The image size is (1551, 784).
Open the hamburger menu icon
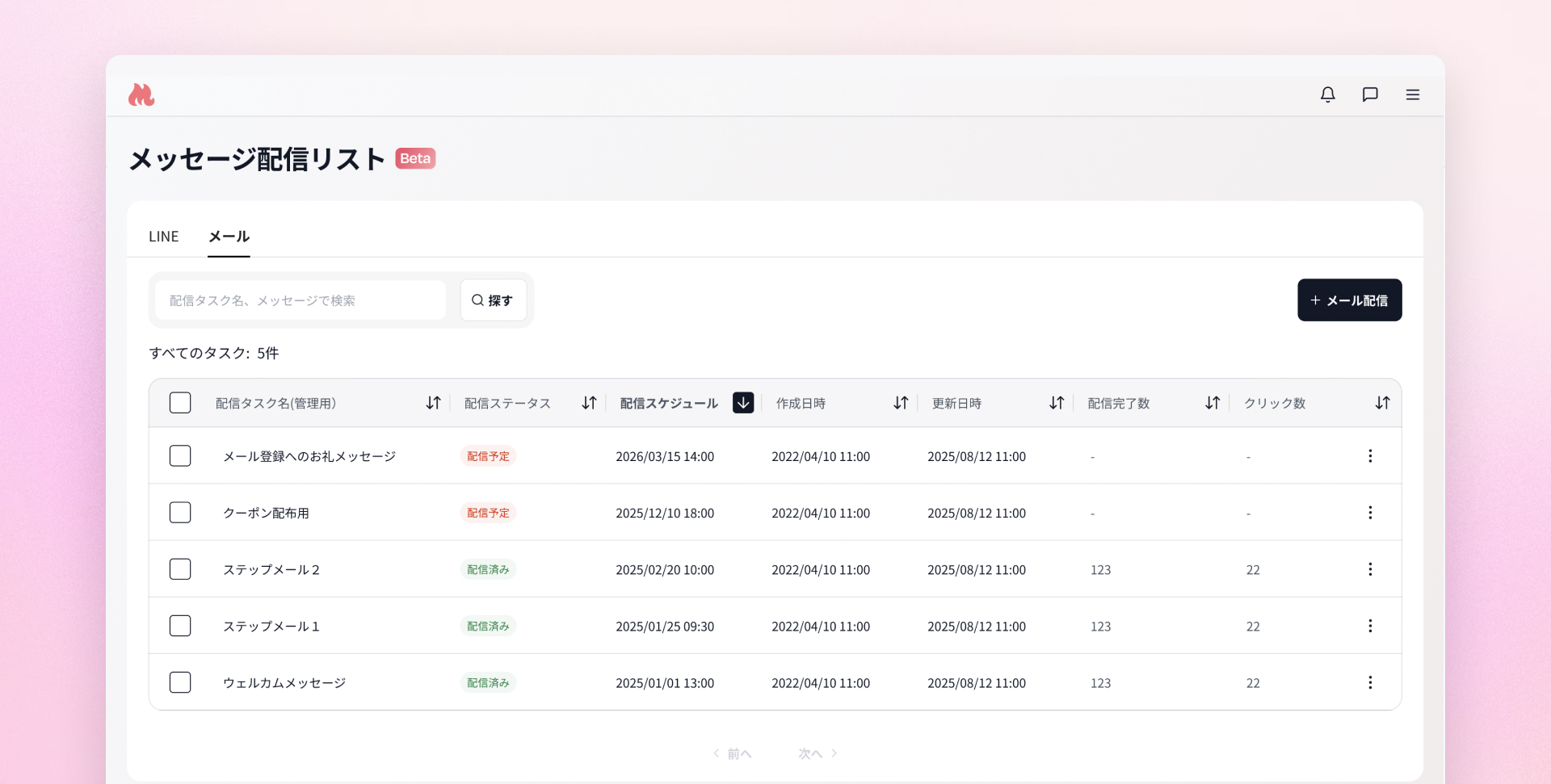[x=1412, y=94]
